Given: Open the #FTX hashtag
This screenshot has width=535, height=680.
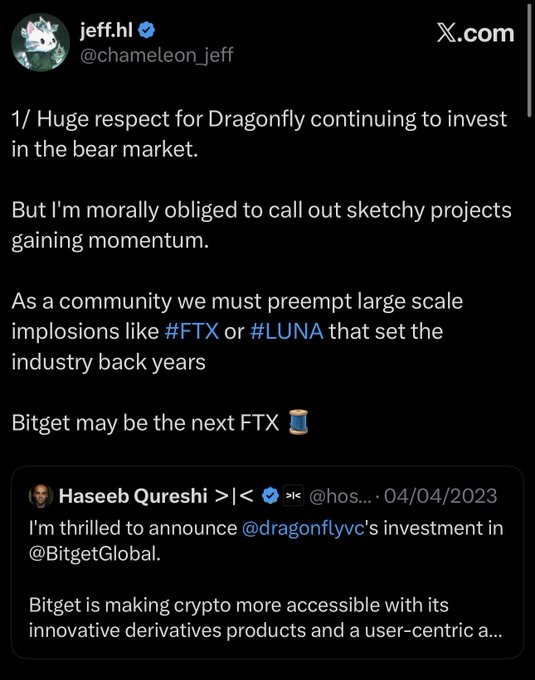Looking at the screenshot, I should [x=192, y=331].
